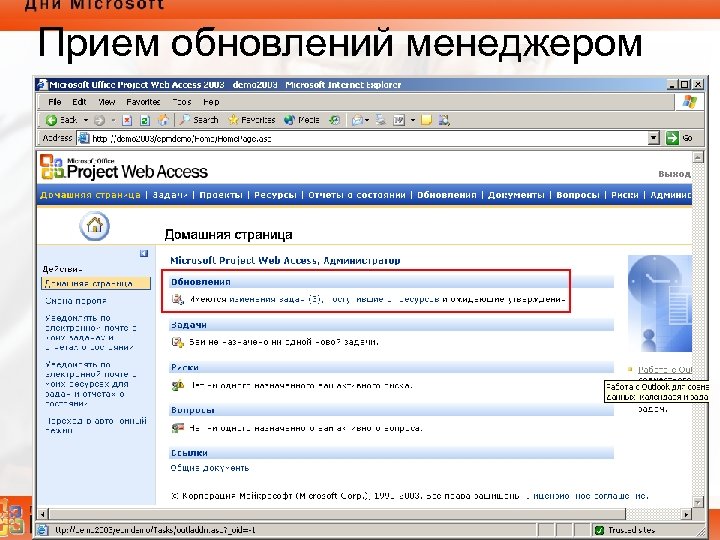This screenshot has height=540, width=720.
Task: Open the View menu
Action: point(107,102)
